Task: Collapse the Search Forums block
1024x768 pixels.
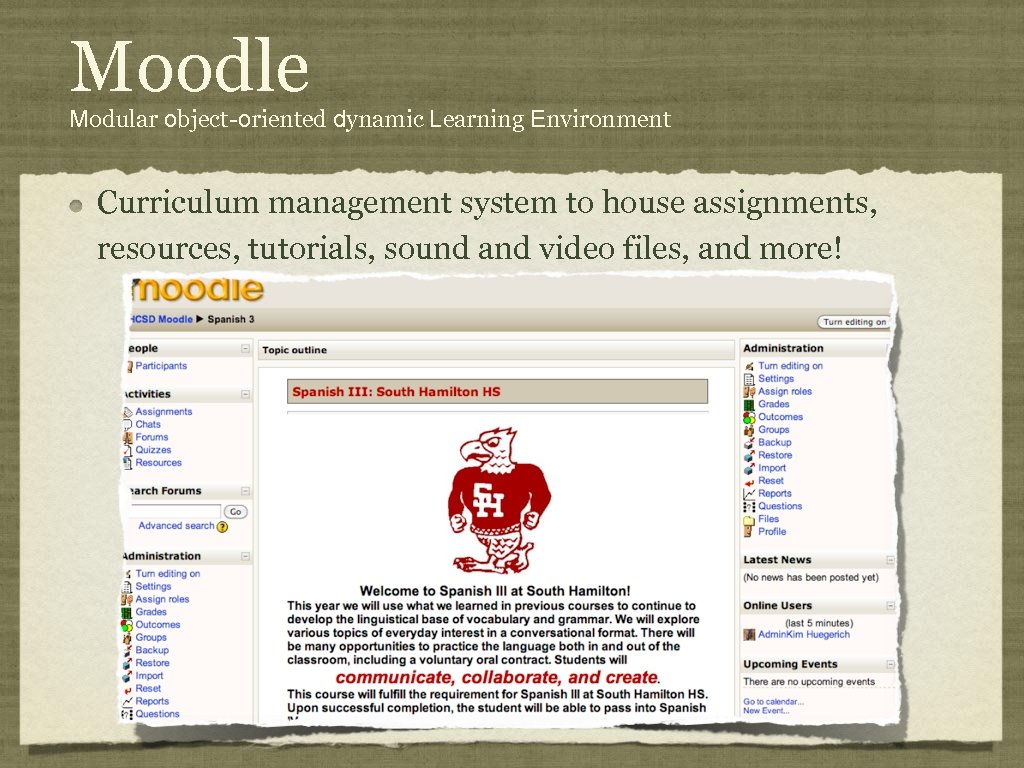Action: click(x=245, y=491)
